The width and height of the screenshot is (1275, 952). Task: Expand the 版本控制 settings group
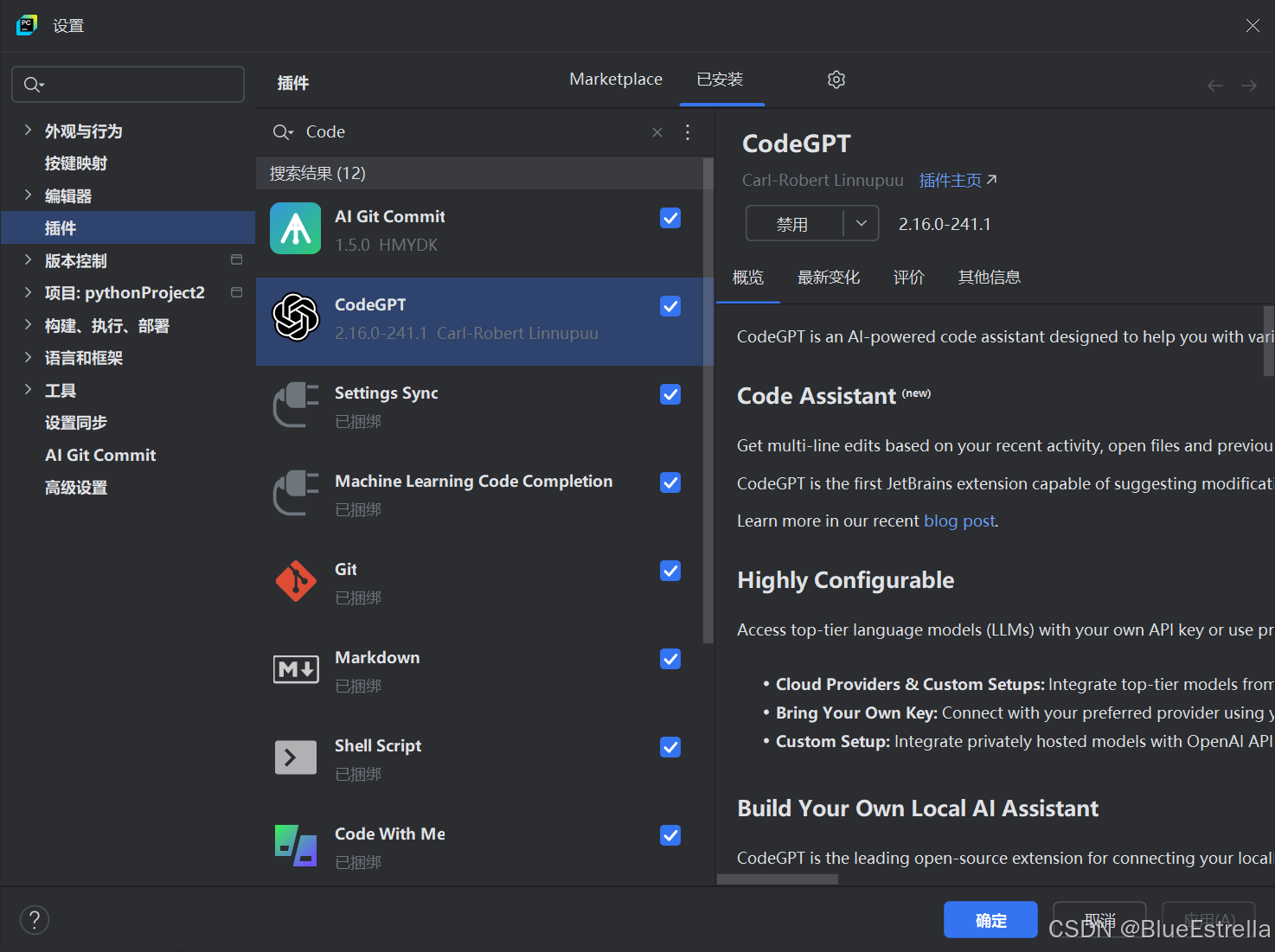coord(28,260)
